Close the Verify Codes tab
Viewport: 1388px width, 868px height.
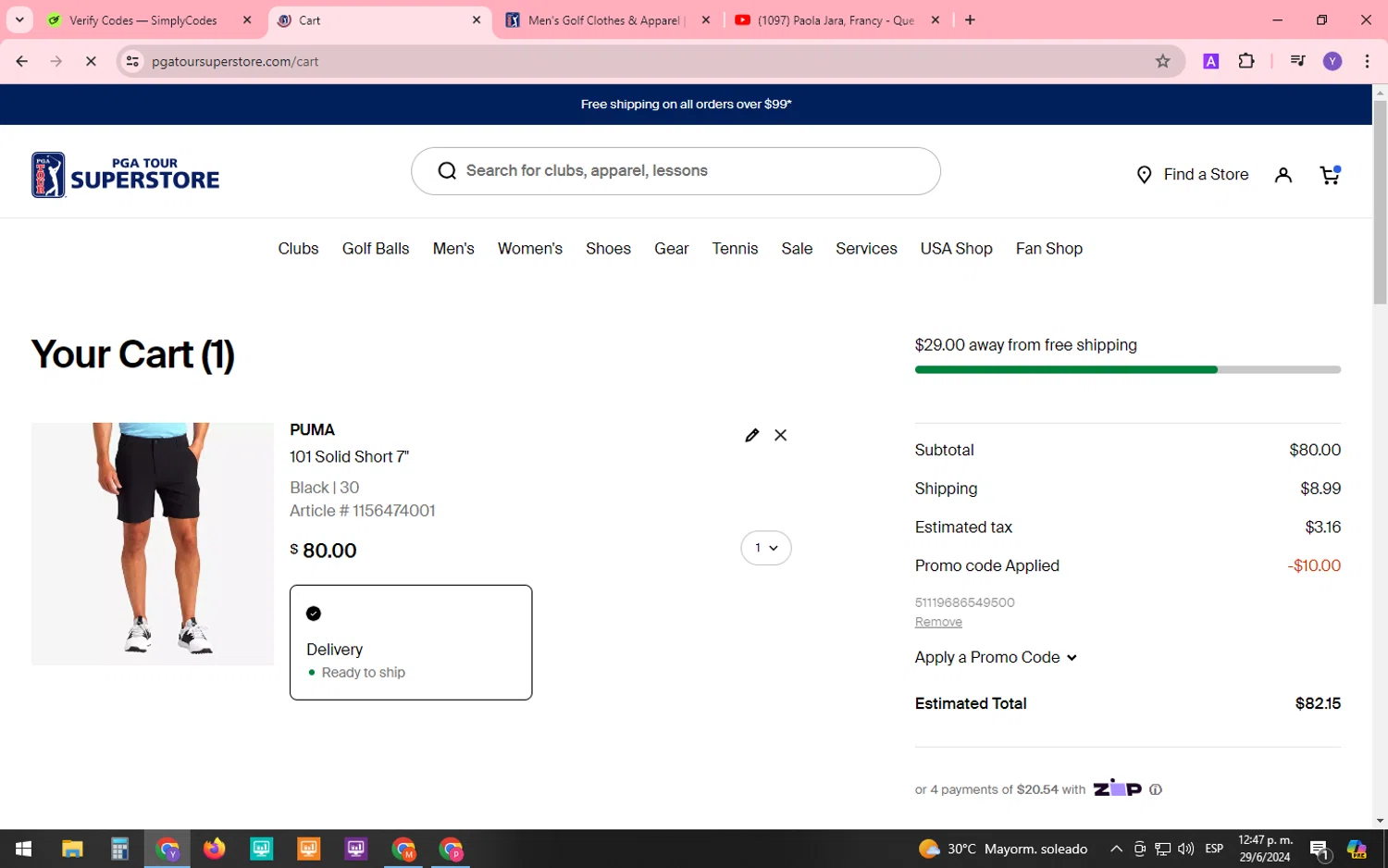pos(247,19)
